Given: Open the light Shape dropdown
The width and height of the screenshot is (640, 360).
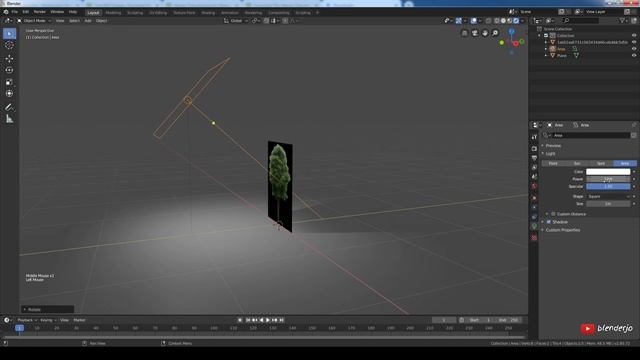Looking at the screenshot, I should (608, 196).
